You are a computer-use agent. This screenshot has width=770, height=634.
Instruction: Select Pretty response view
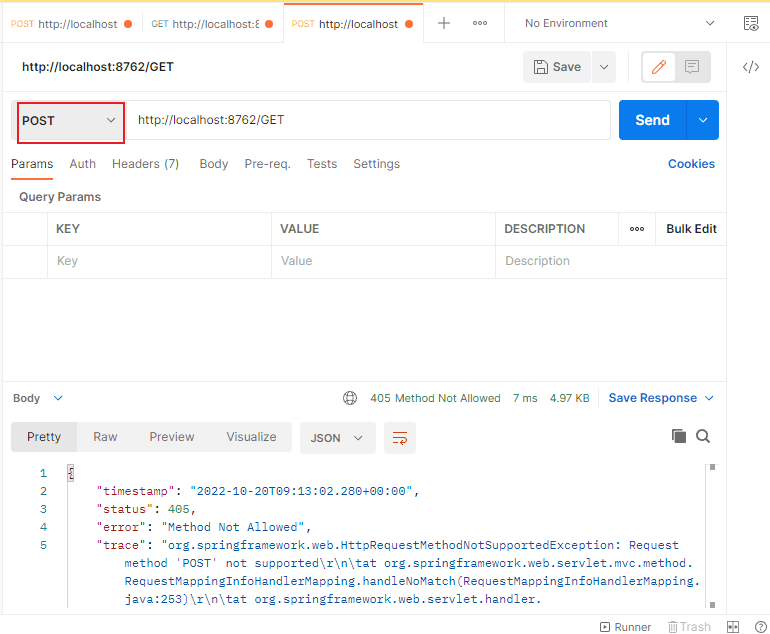coord(44,437)
